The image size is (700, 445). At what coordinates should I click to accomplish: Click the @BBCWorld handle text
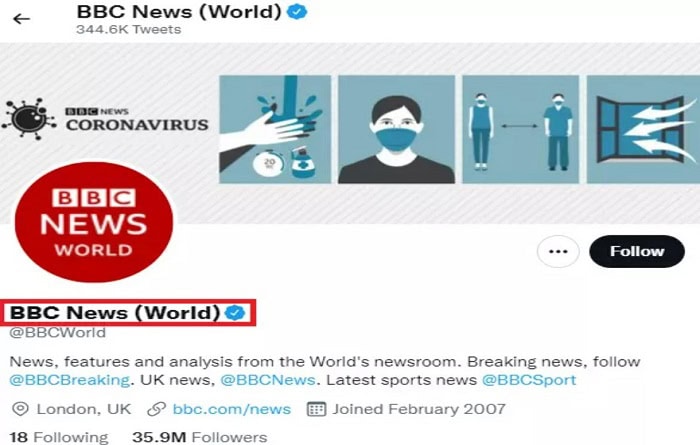[x=58, y=333]
